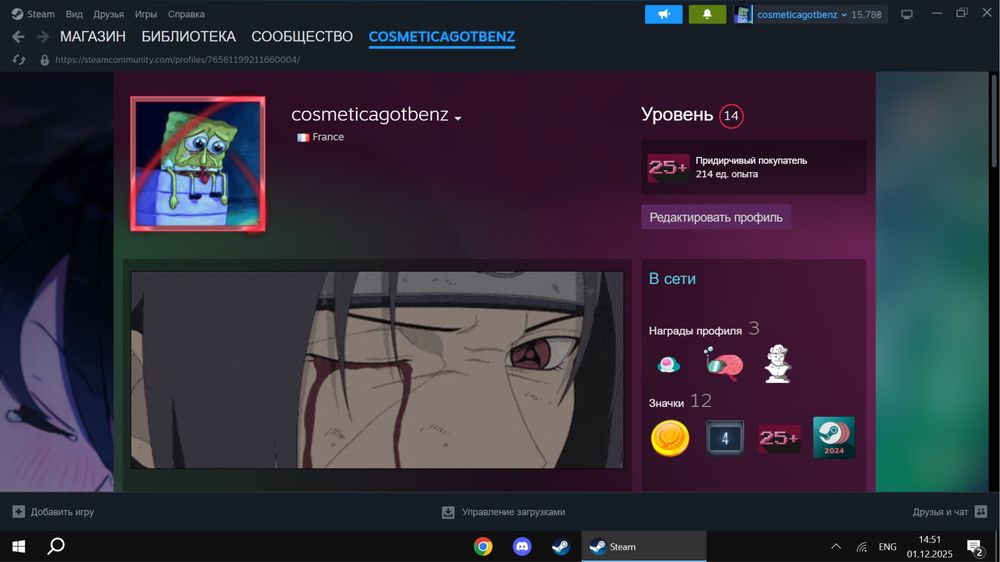Open the Придирчивый покупатель badge text
This screenshot has width=1000, height=562.
click(751, 161)
